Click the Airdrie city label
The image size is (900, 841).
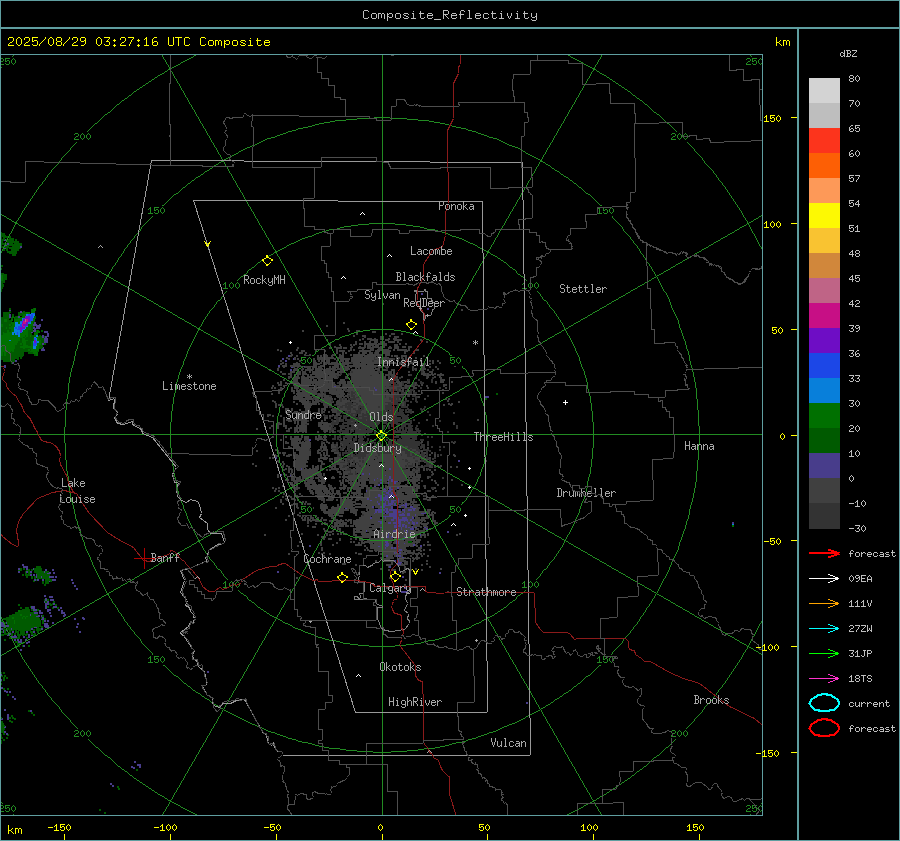pos(394,534)
